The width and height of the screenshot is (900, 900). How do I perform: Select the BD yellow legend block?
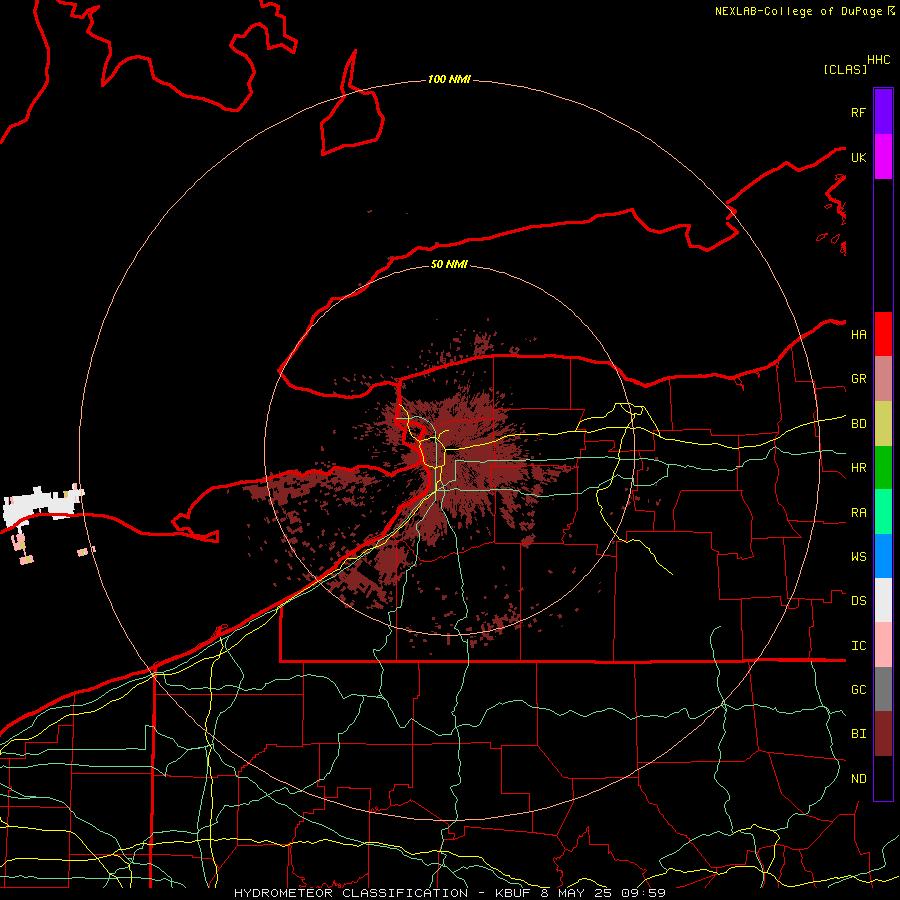coord(883,424)
